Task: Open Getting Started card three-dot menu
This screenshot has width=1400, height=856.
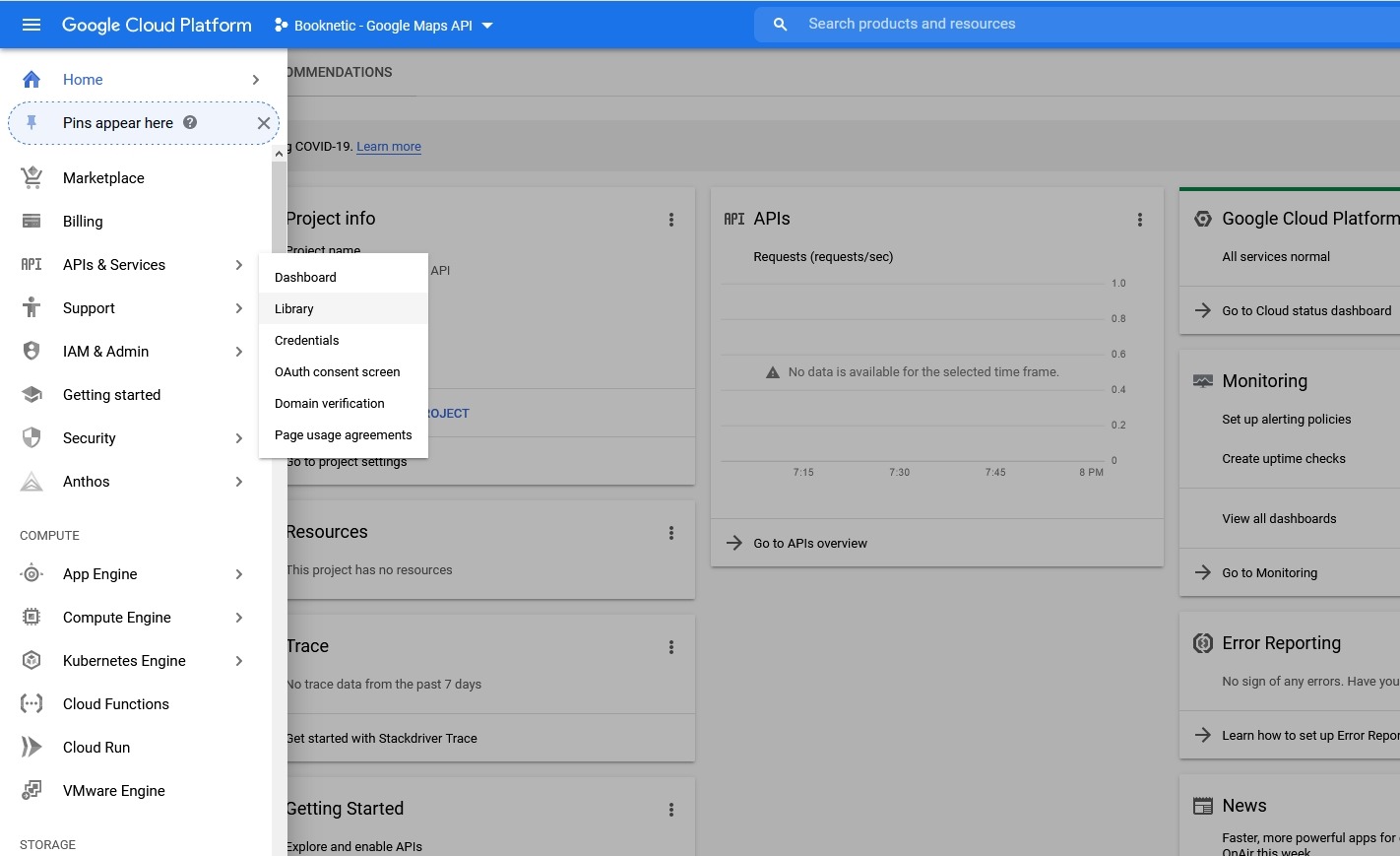Action: [671, 810]
